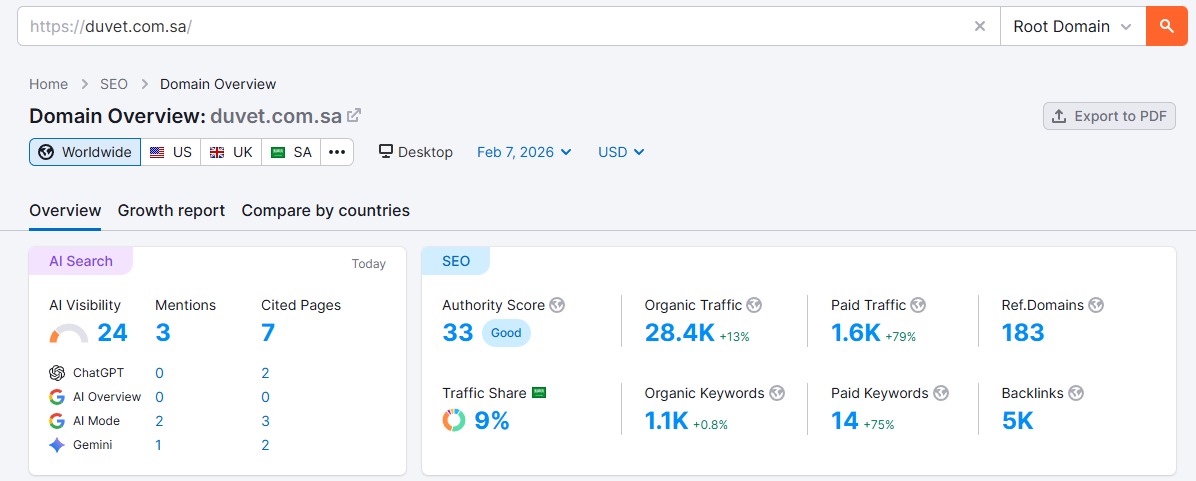Screen dimensions: 1196x481
Task: Open the Authority Score value 33
Action: [x=458, y=332]
